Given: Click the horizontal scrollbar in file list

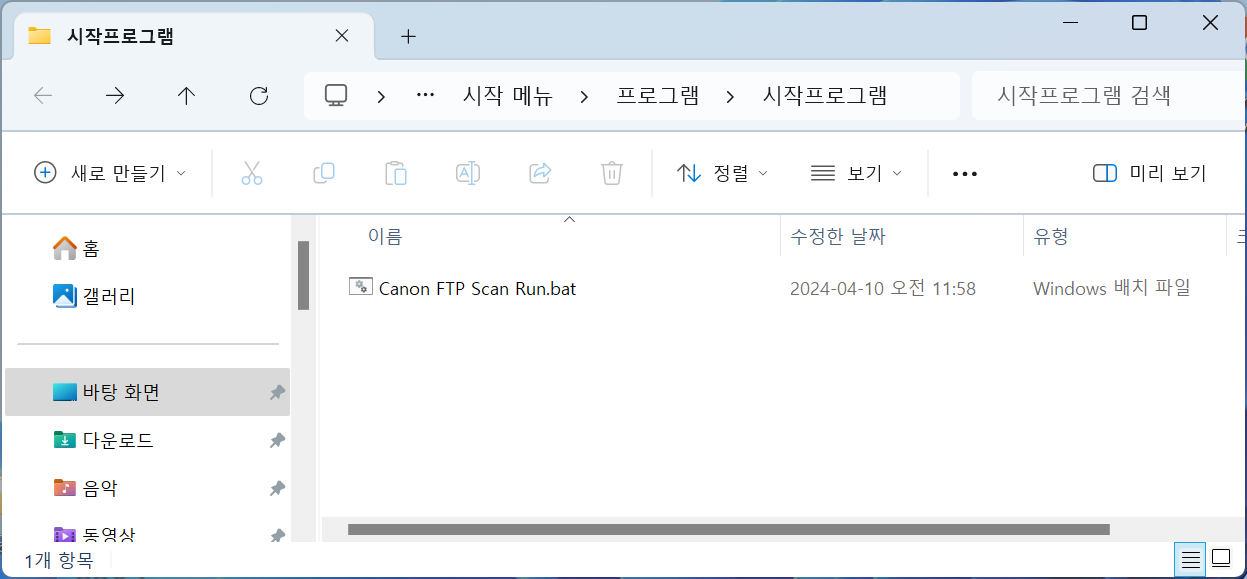Looking at the screenshot, I should pos(728,529).
